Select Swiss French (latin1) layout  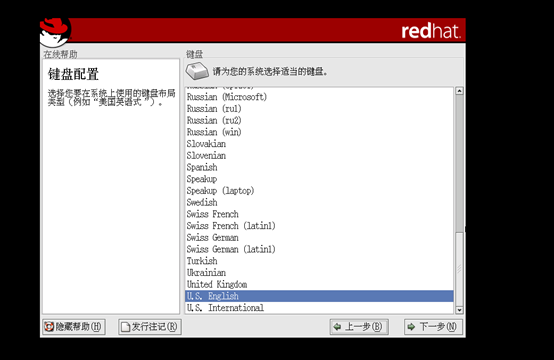click(319, 225)
